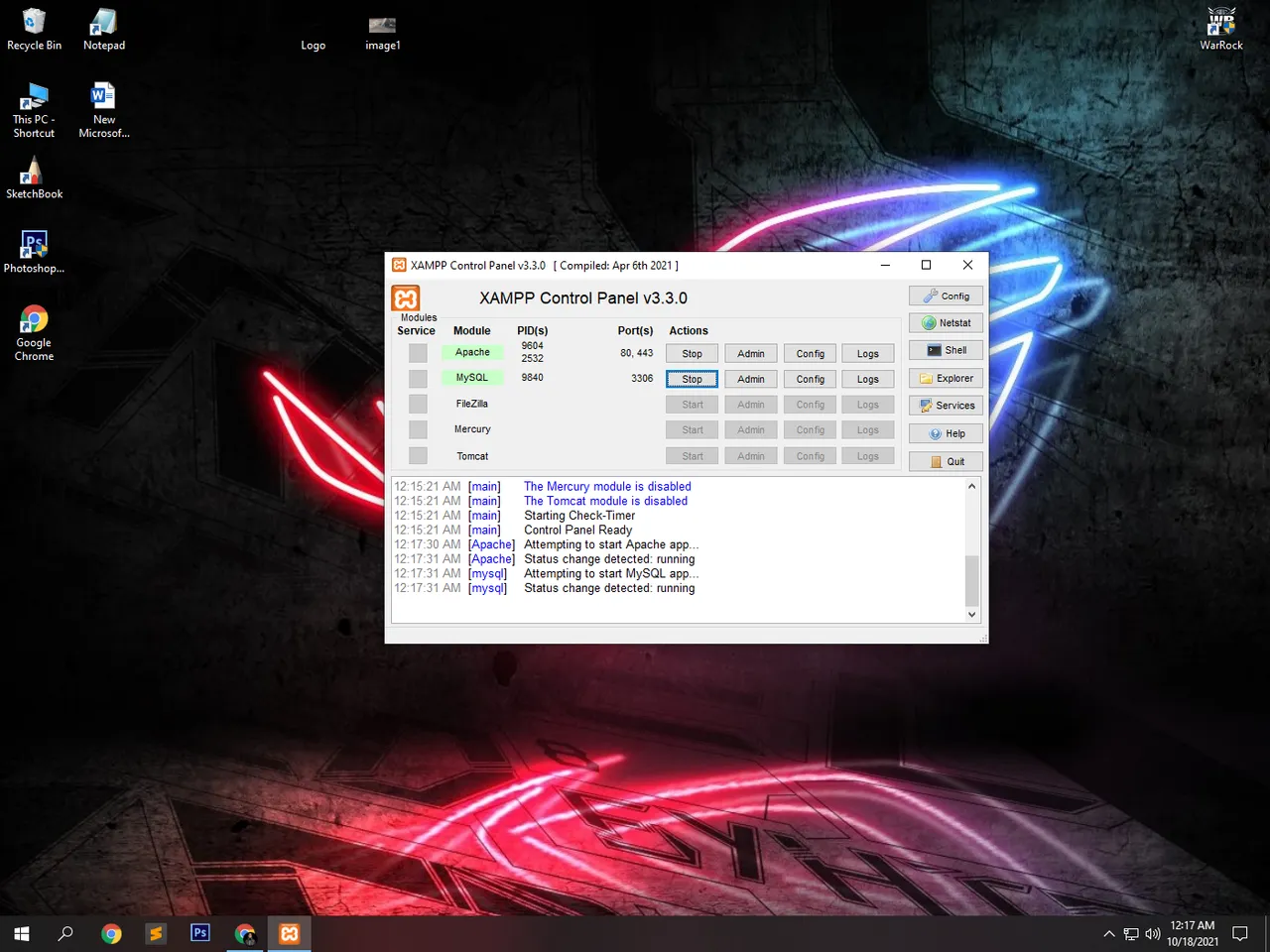This screenshot has height=952, width=1270.
Task: Select WarRock desktop shortcut
Action: (1221, 29)
